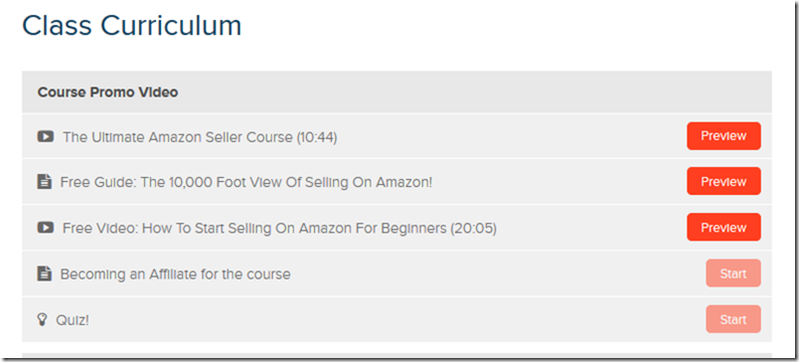Click the lightbulb icon next to Quiz!
The height and width of the screenshot is (362, 799).
point(42,320)
